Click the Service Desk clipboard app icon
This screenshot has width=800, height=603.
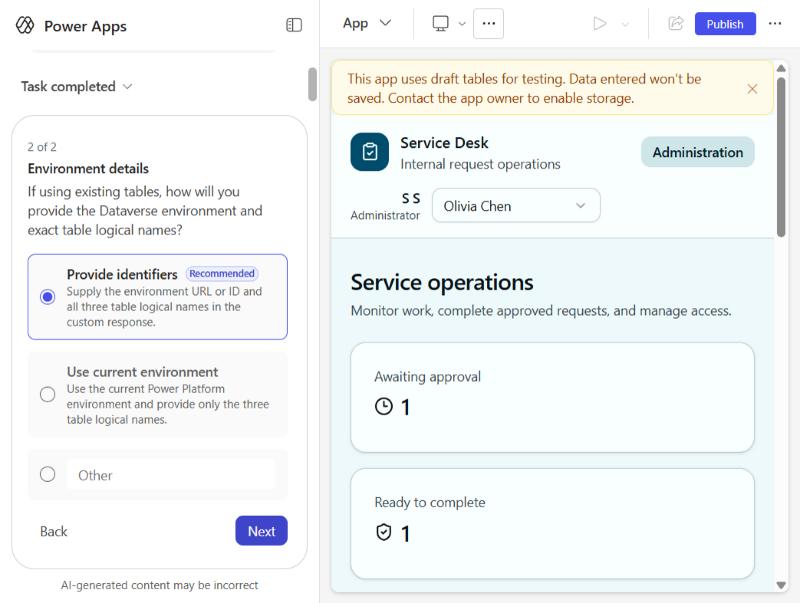click(x=369, y=152)
